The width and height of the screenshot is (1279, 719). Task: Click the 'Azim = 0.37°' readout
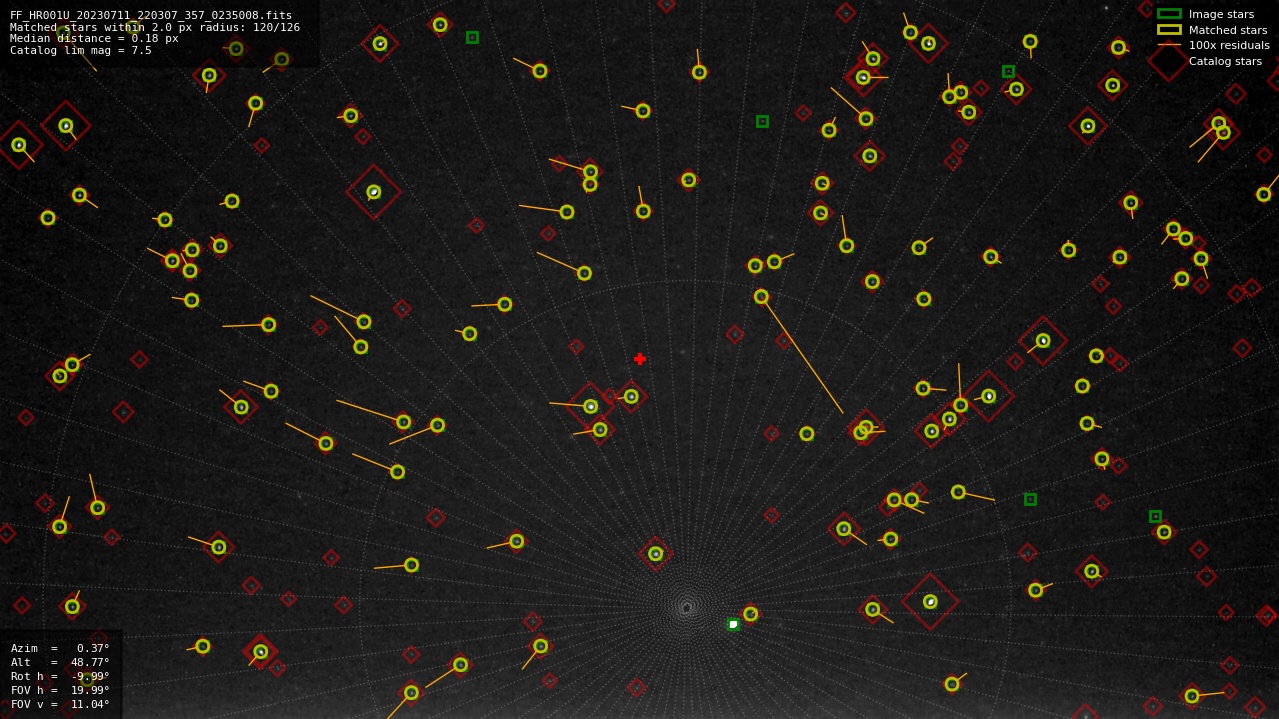tap(60, 648)
